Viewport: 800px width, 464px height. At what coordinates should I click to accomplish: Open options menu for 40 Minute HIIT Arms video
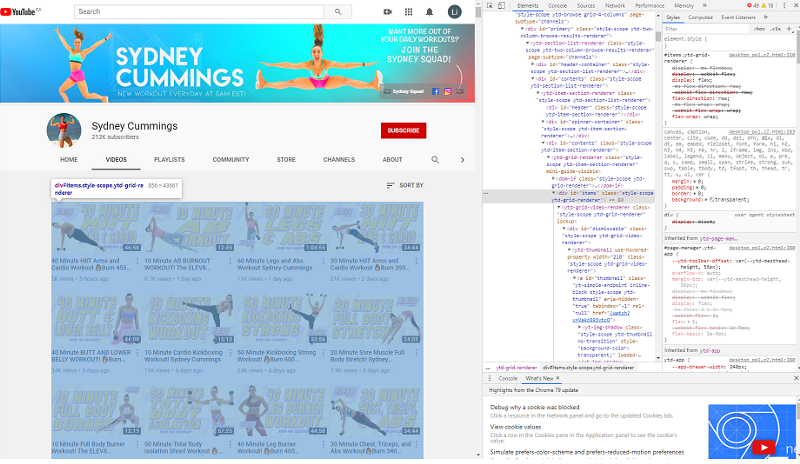click(137, 261)
